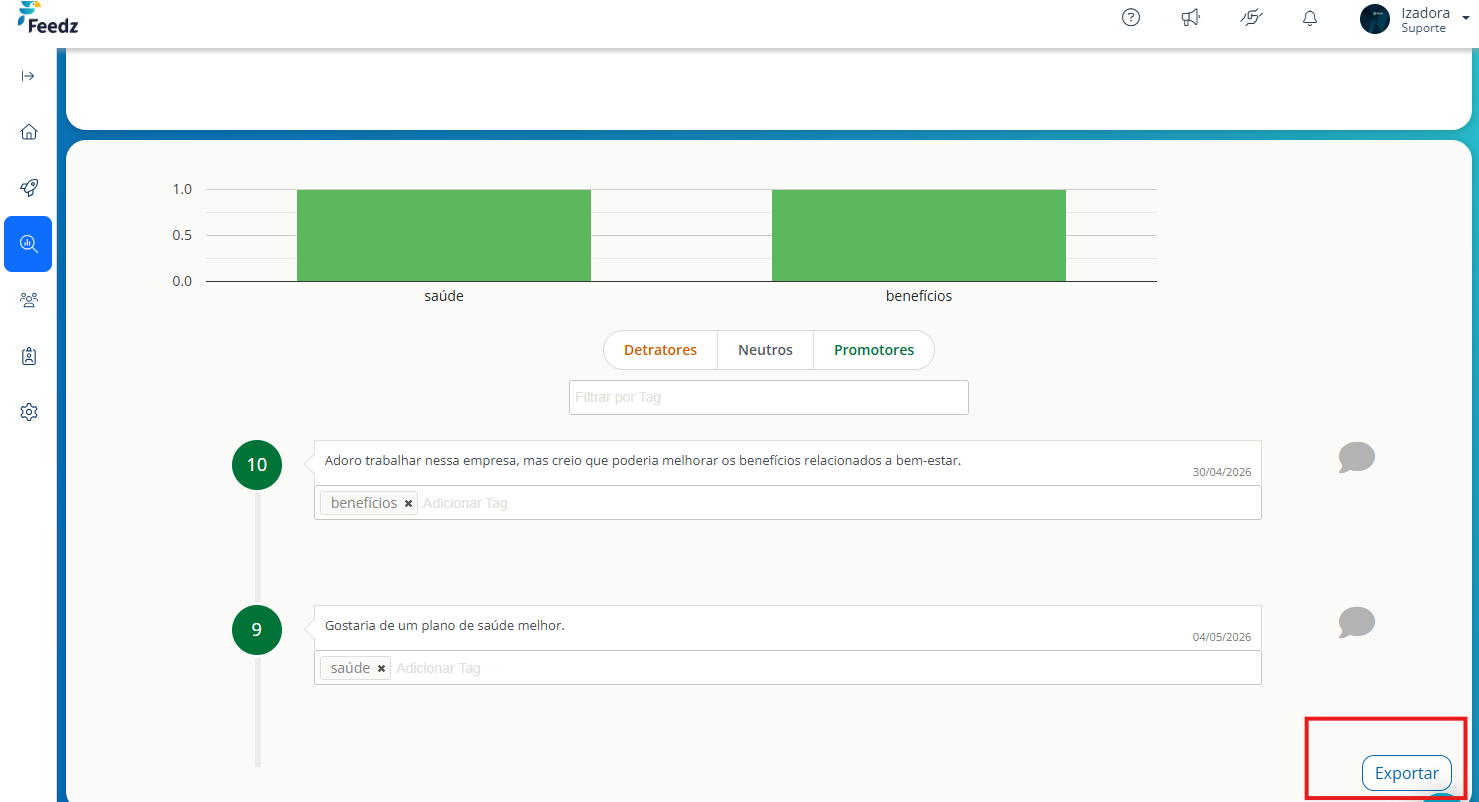The width and height of the screenshot is (1479, 802).
Task: Open the Izadora user menu arrow
Action: (x=1466, y=19)
